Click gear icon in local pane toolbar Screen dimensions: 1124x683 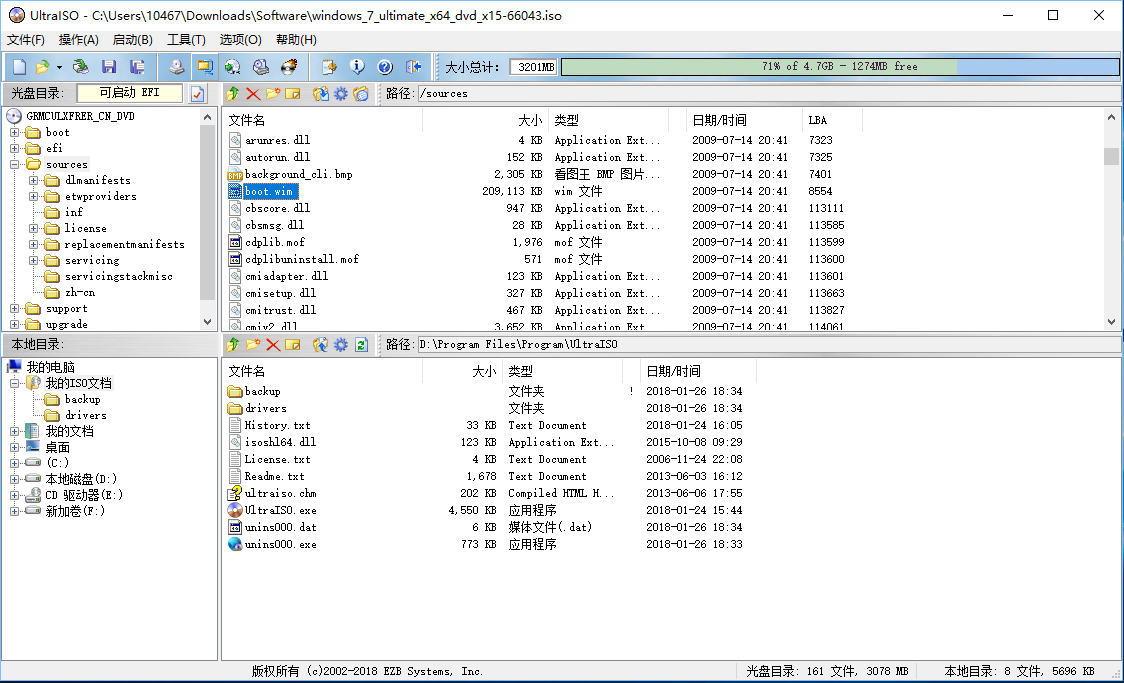pos(340,345)
